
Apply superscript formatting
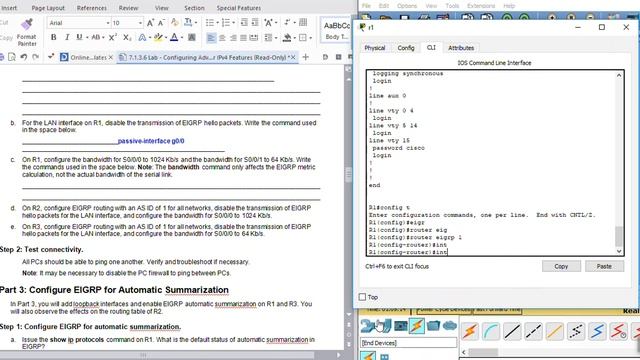[113, 38]
